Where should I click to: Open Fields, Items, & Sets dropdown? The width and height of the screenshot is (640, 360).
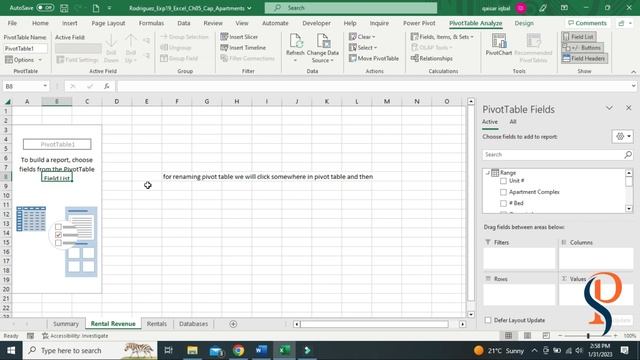pos(442,37)
